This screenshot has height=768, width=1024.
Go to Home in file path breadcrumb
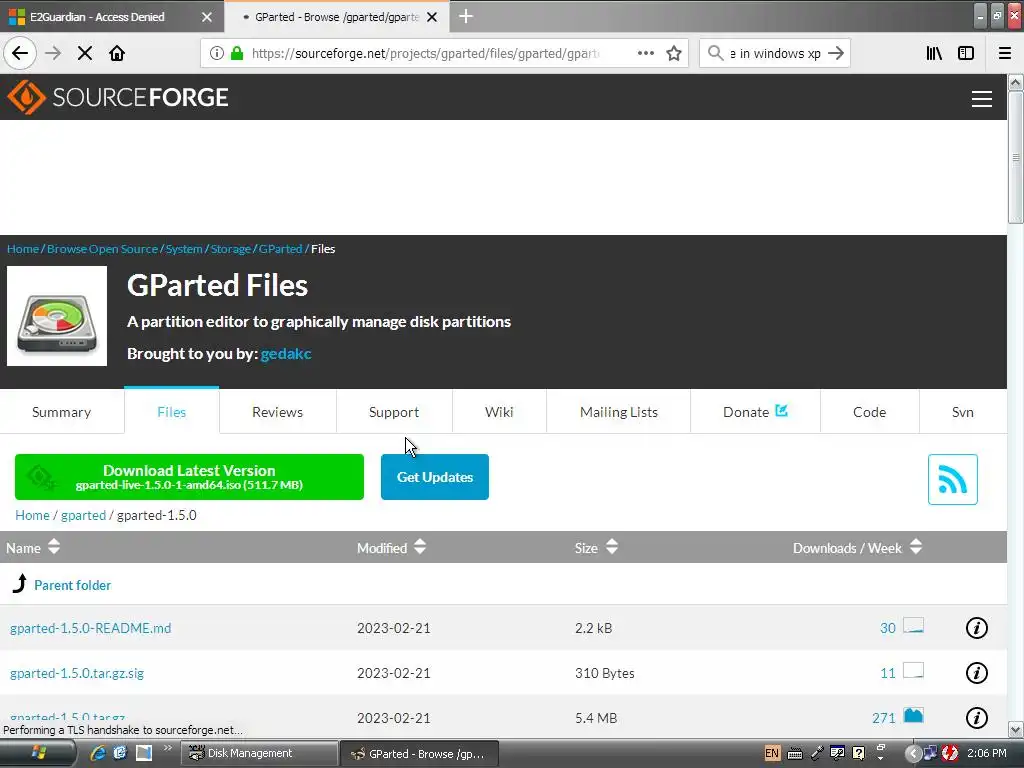pyautogui.click(x=33, y=515)
